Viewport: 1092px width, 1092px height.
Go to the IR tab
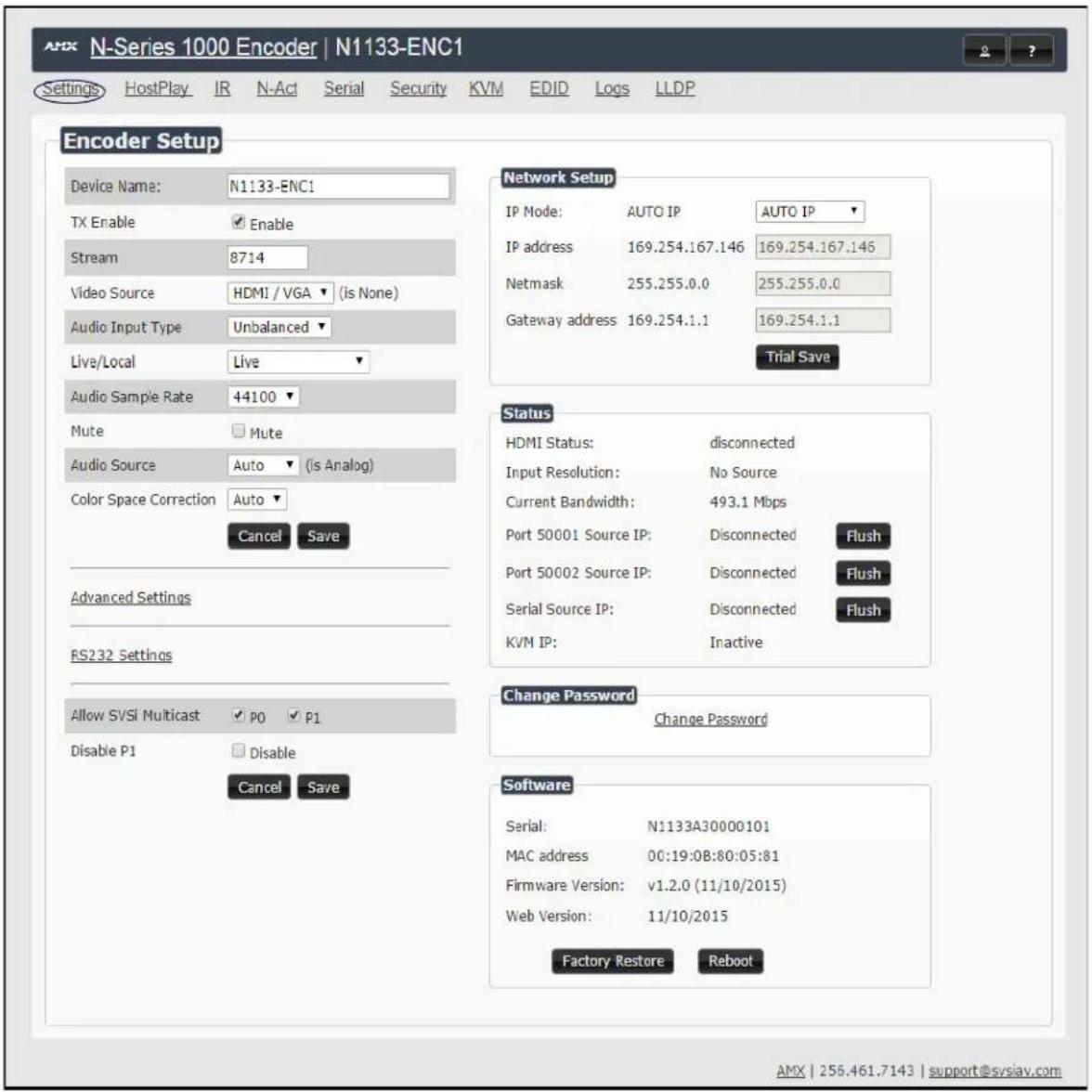pyautogui.click(x=222, y=88)
